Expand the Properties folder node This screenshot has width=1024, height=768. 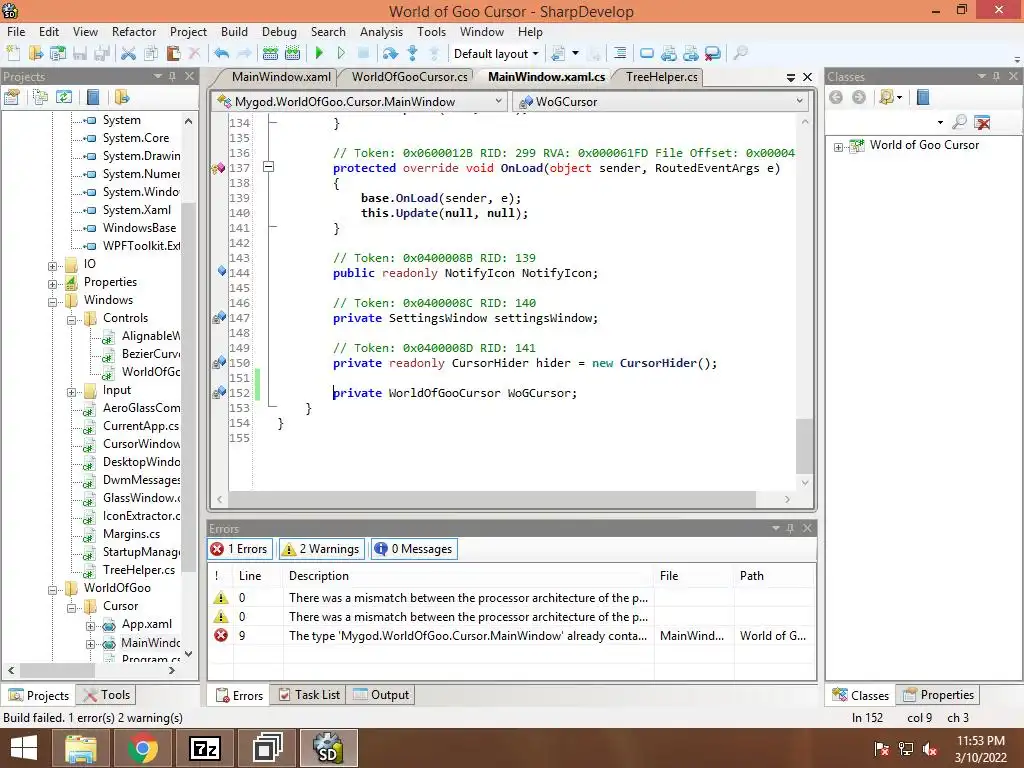click(52, 284)
